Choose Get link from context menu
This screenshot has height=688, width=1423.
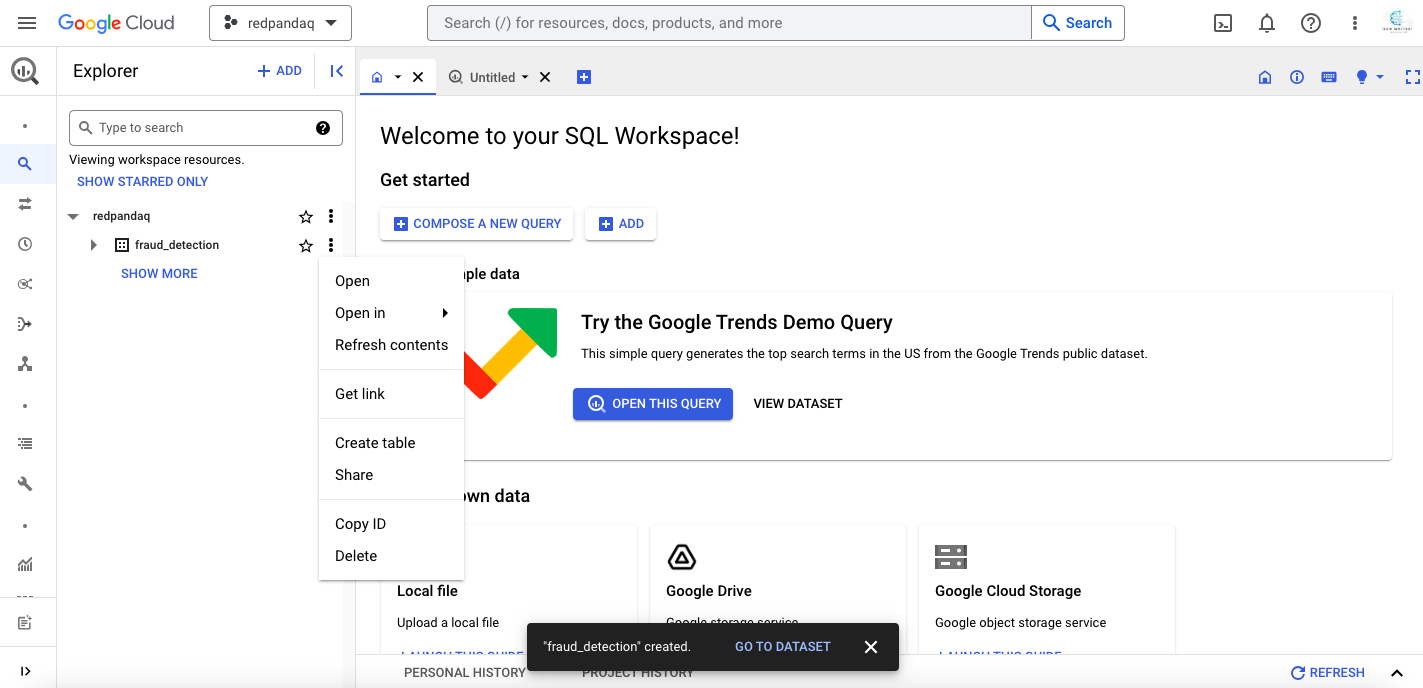[391, 394]
